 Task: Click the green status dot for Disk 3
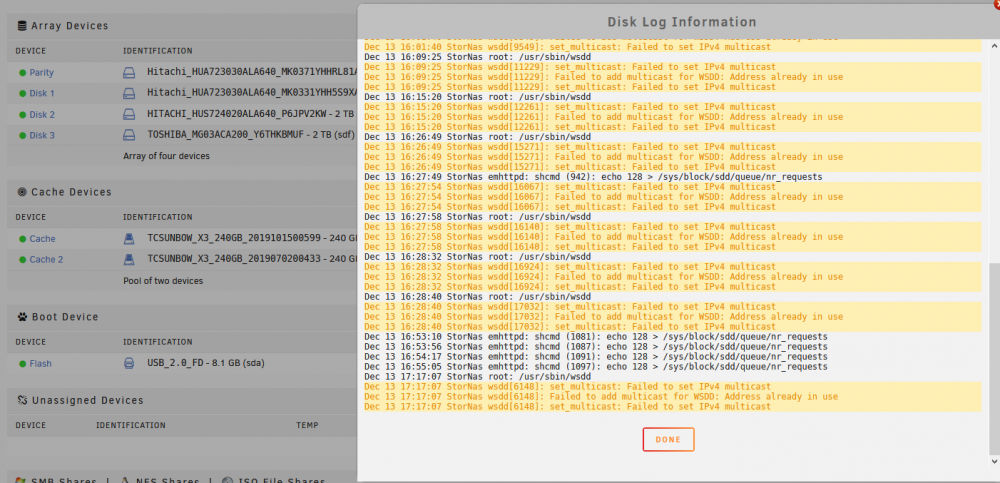(23, 135)
